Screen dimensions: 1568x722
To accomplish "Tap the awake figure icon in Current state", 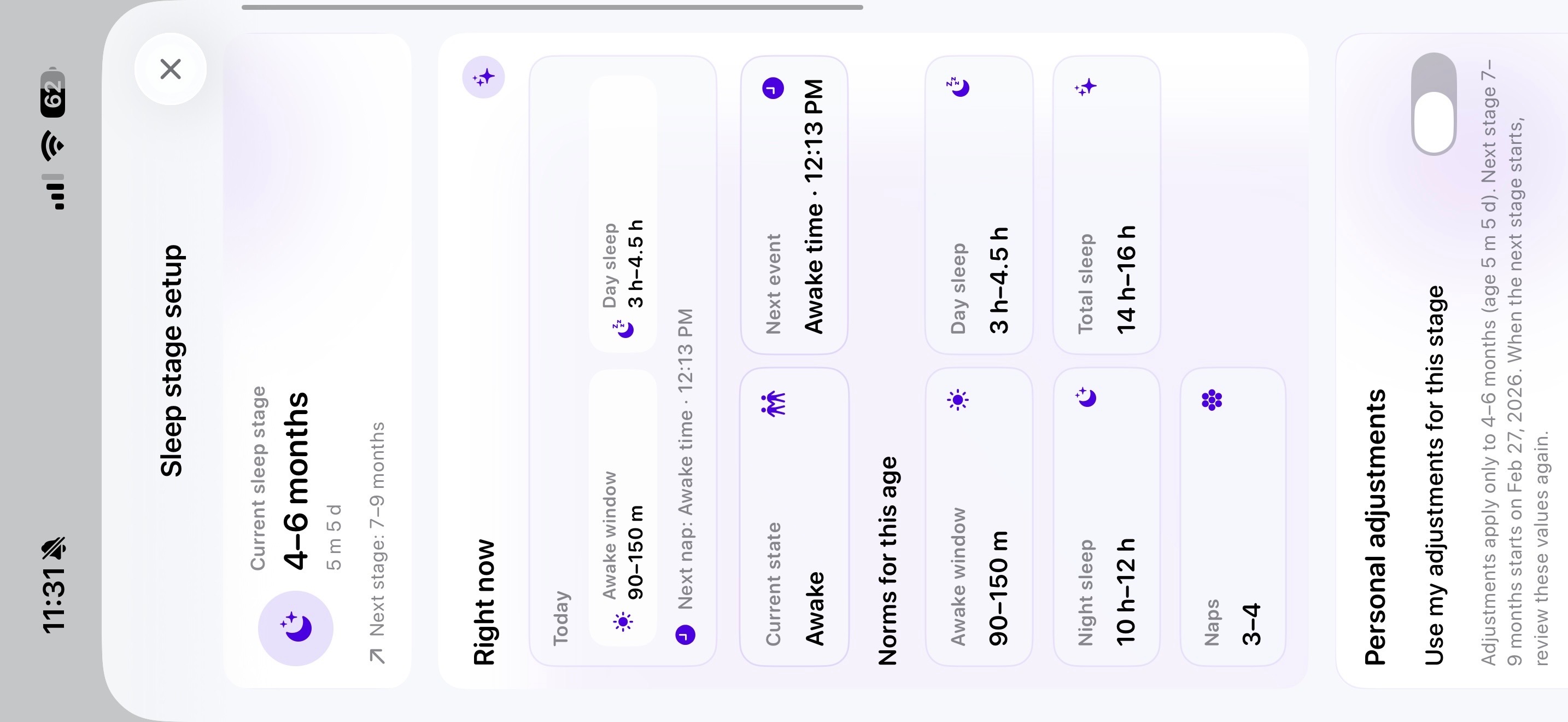I will (773, 403).
